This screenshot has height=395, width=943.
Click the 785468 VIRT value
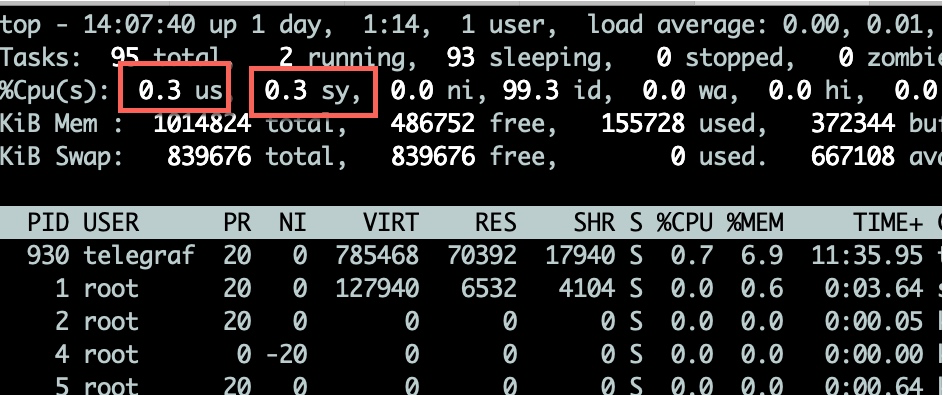(376, 256)
